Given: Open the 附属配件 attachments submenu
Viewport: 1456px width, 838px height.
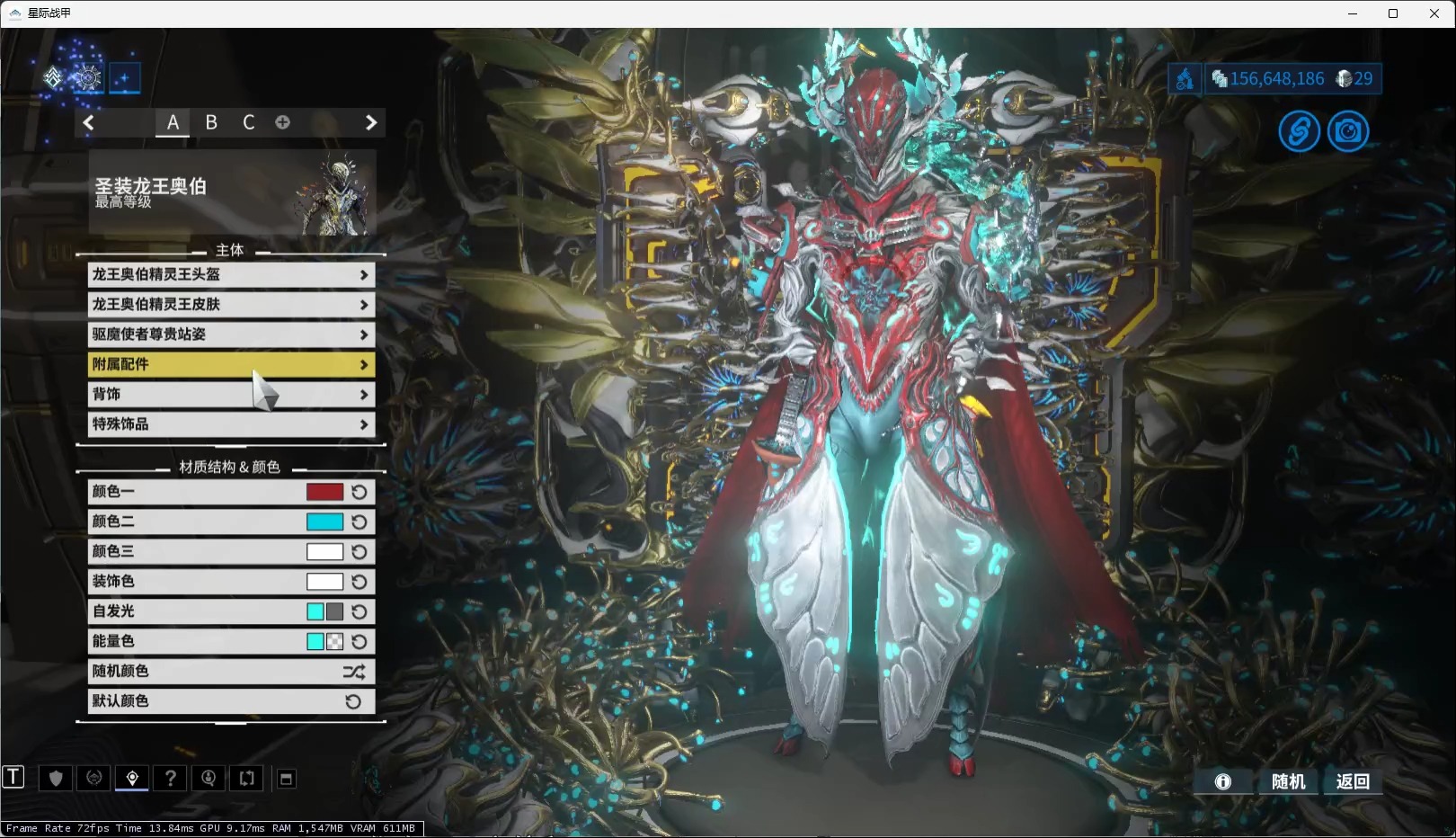Looking at the screenshot, I should pyautogui.click(x=231, y=364).
